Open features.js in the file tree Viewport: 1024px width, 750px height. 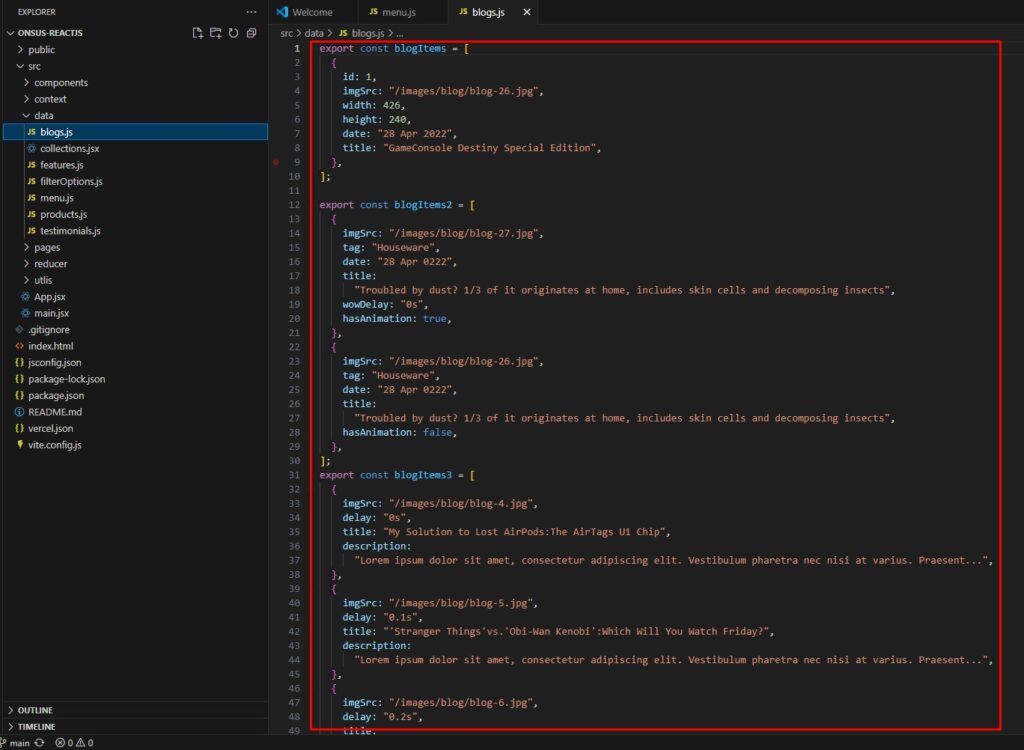(61, 165)
